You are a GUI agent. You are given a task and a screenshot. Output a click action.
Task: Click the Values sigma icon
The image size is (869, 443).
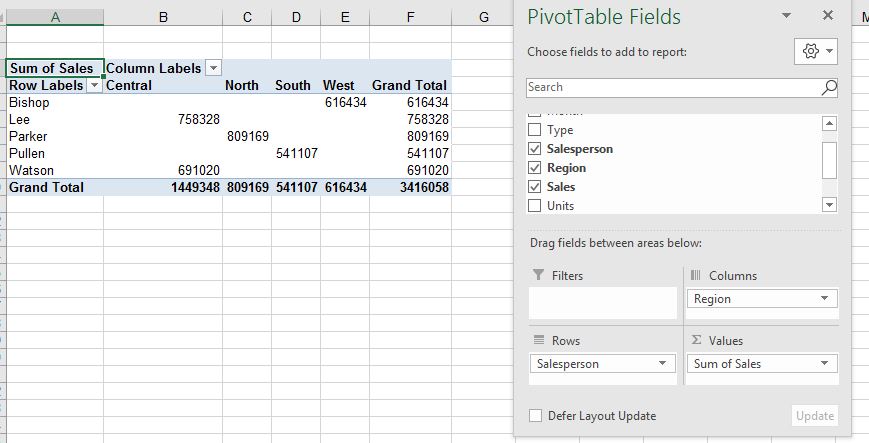click(696, 340)
